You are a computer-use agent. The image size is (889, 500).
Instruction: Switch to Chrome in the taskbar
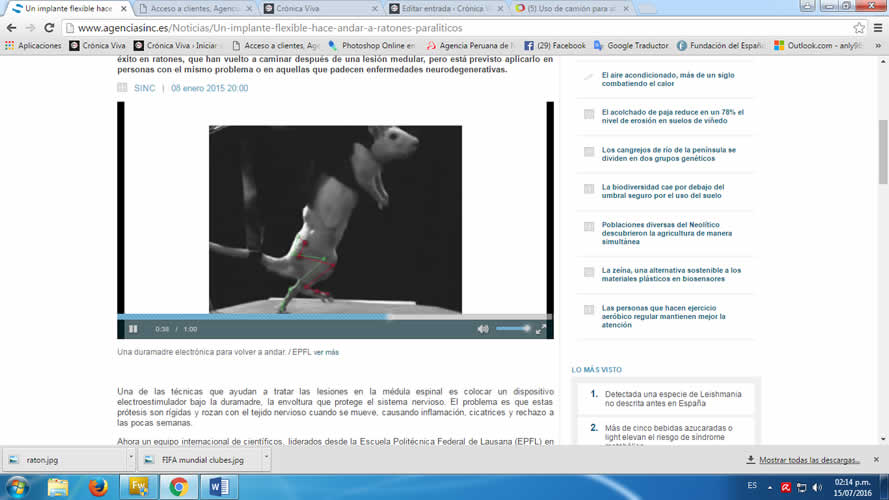point(179,487)
